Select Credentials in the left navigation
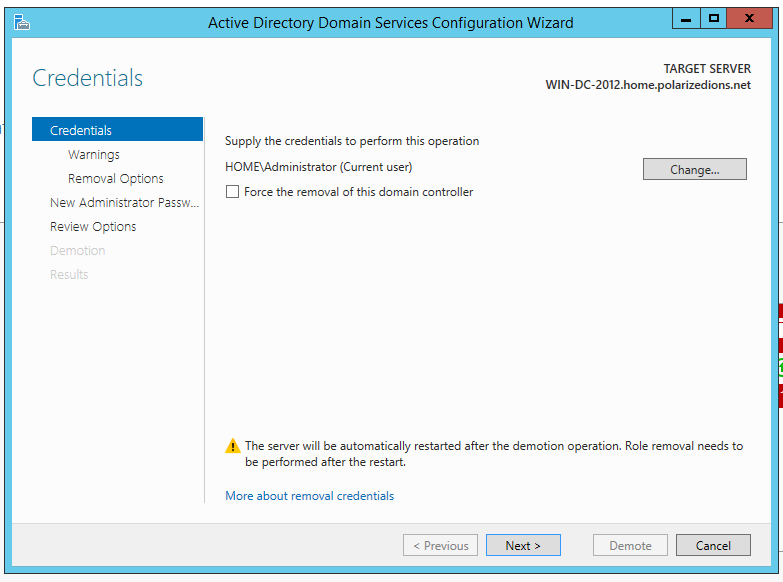 (81, 130)
